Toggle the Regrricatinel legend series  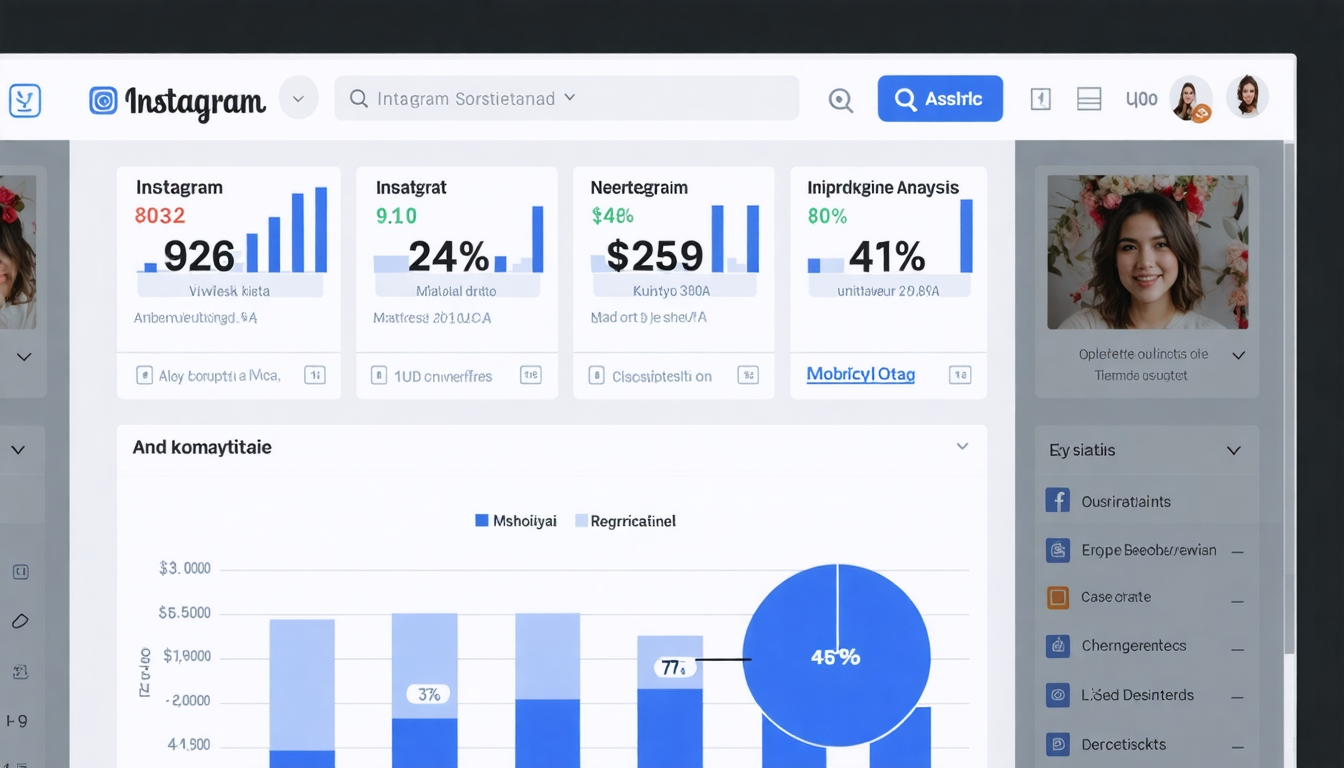pyautogui.click(x=626, y=521)
